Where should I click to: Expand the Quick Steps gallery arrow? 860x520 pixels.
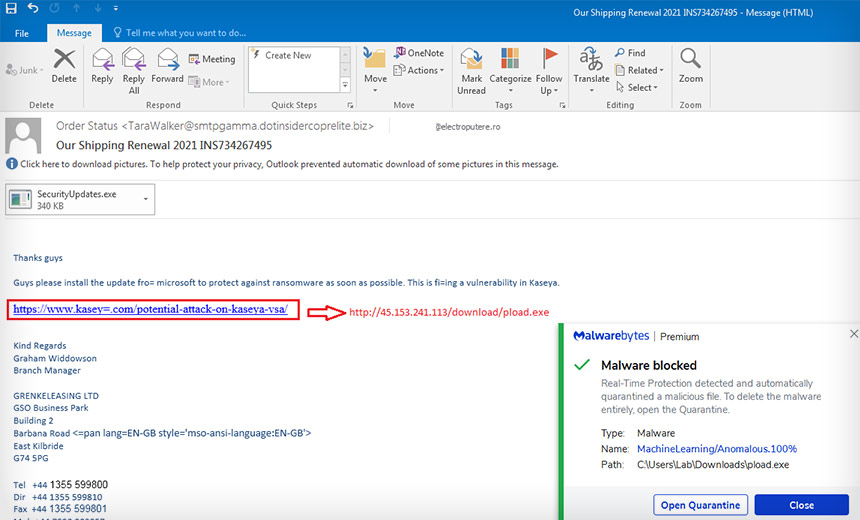[x=345, y=85]
